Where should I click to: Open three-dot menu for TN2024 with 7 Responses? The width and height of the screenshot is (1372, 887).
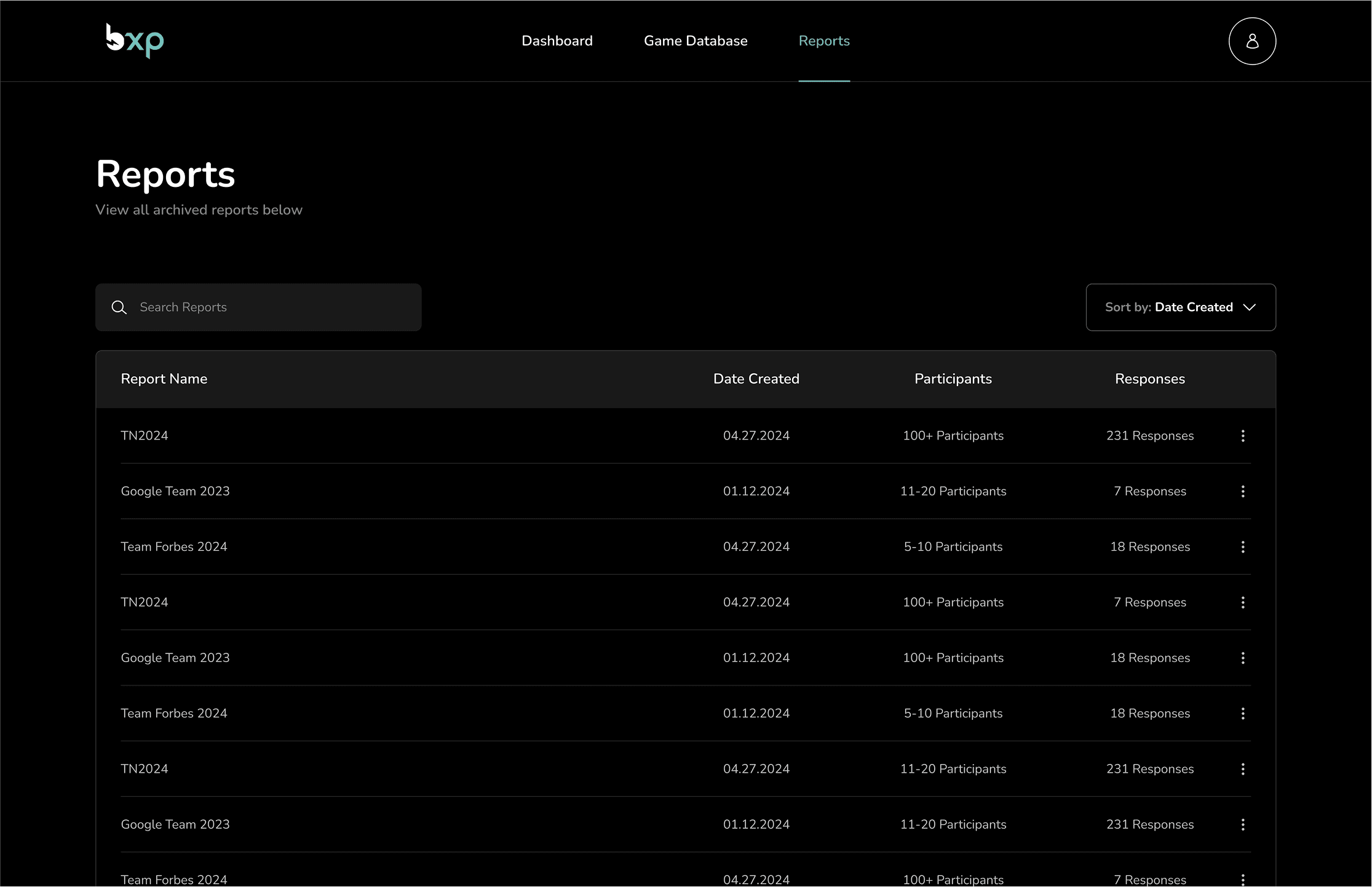[x=1242, y=602]
